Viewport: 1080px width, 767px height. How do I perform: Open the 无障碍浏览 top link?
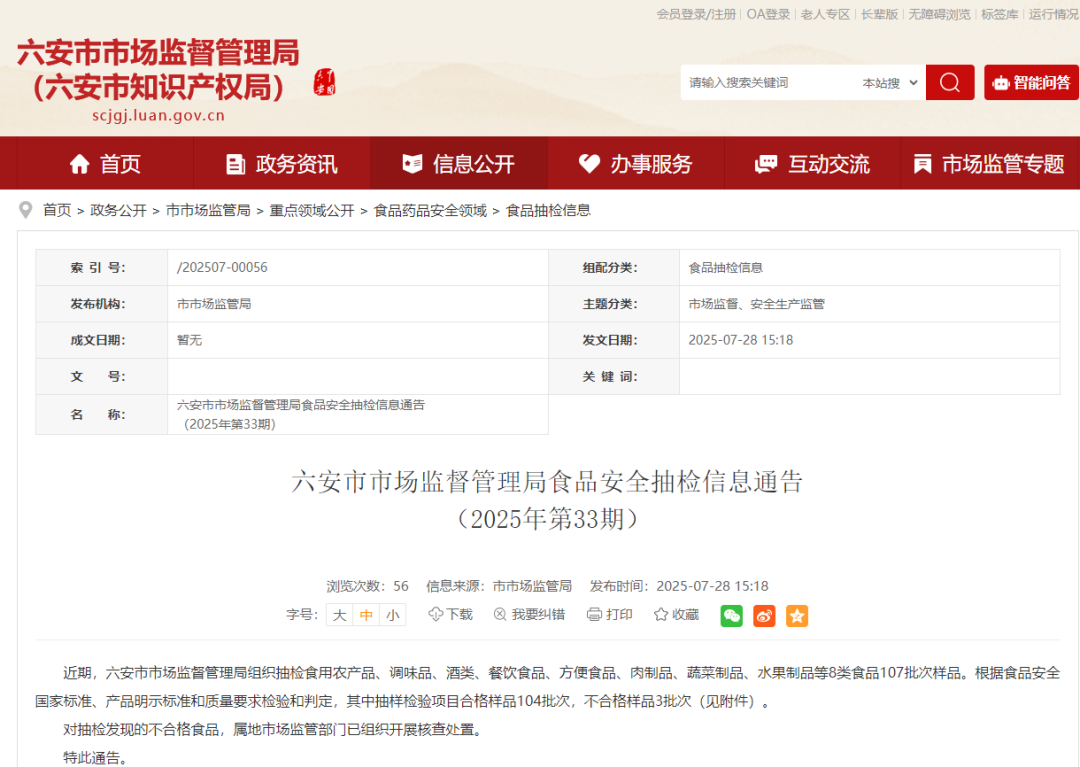tap(939, 14)
